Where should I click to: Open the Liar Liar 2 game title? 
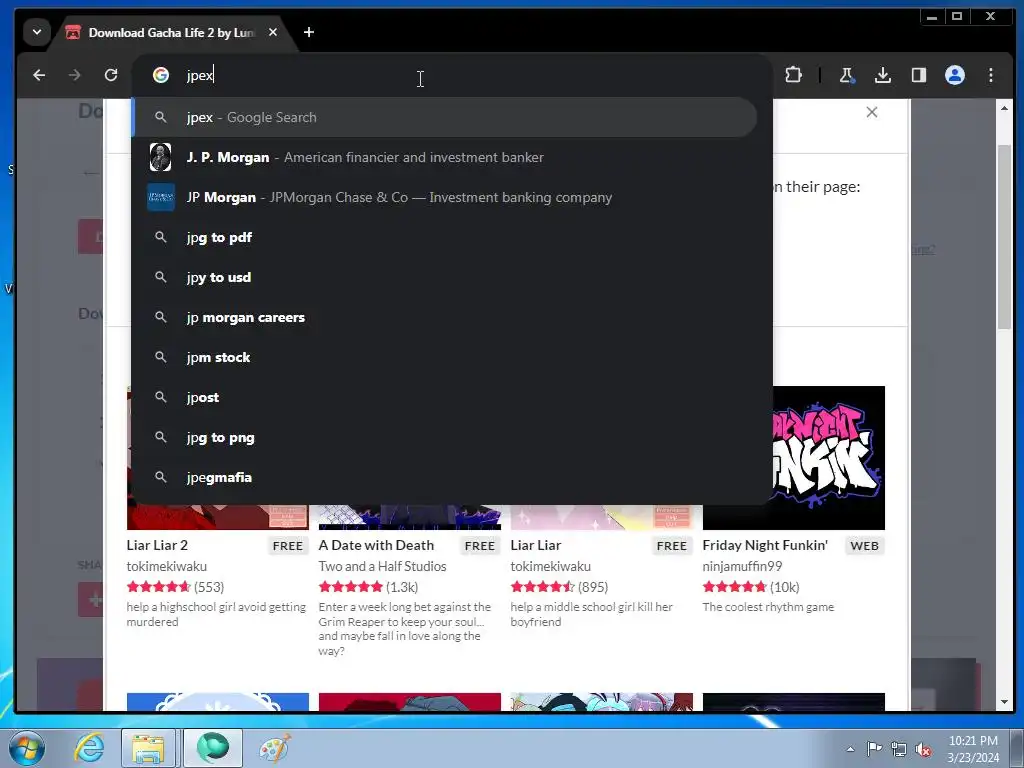tap(157, 545)
